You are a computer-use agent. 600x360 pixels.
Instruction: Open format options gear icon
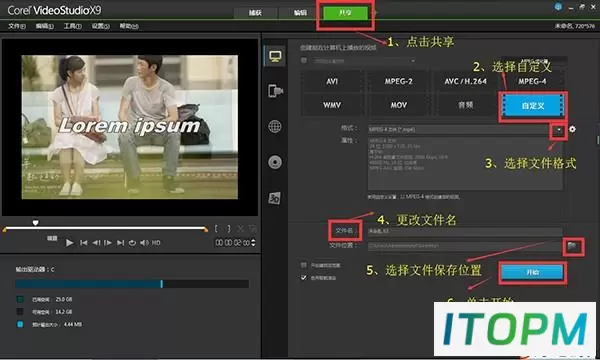[572, 129]
